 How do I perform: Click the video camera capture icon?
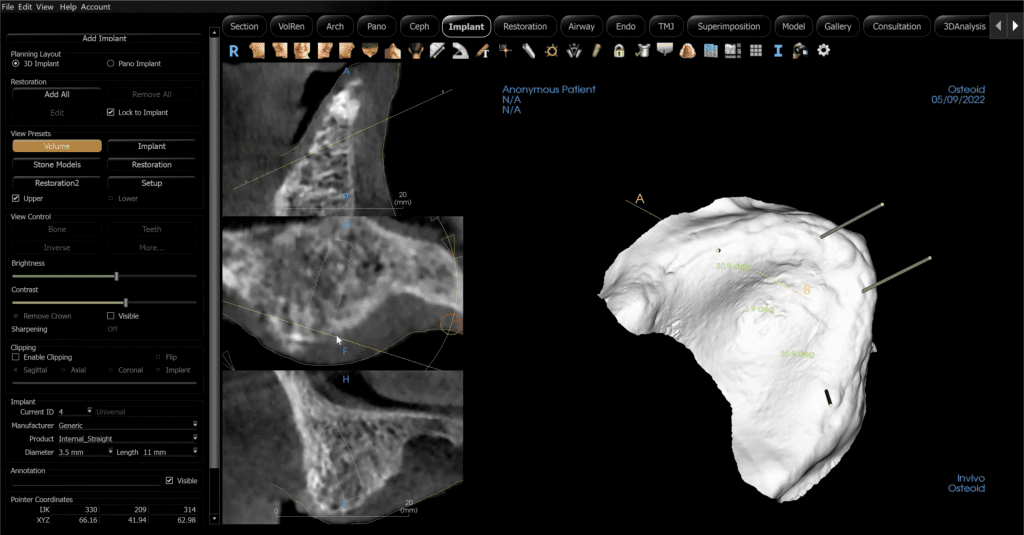(x=800, y=51)
